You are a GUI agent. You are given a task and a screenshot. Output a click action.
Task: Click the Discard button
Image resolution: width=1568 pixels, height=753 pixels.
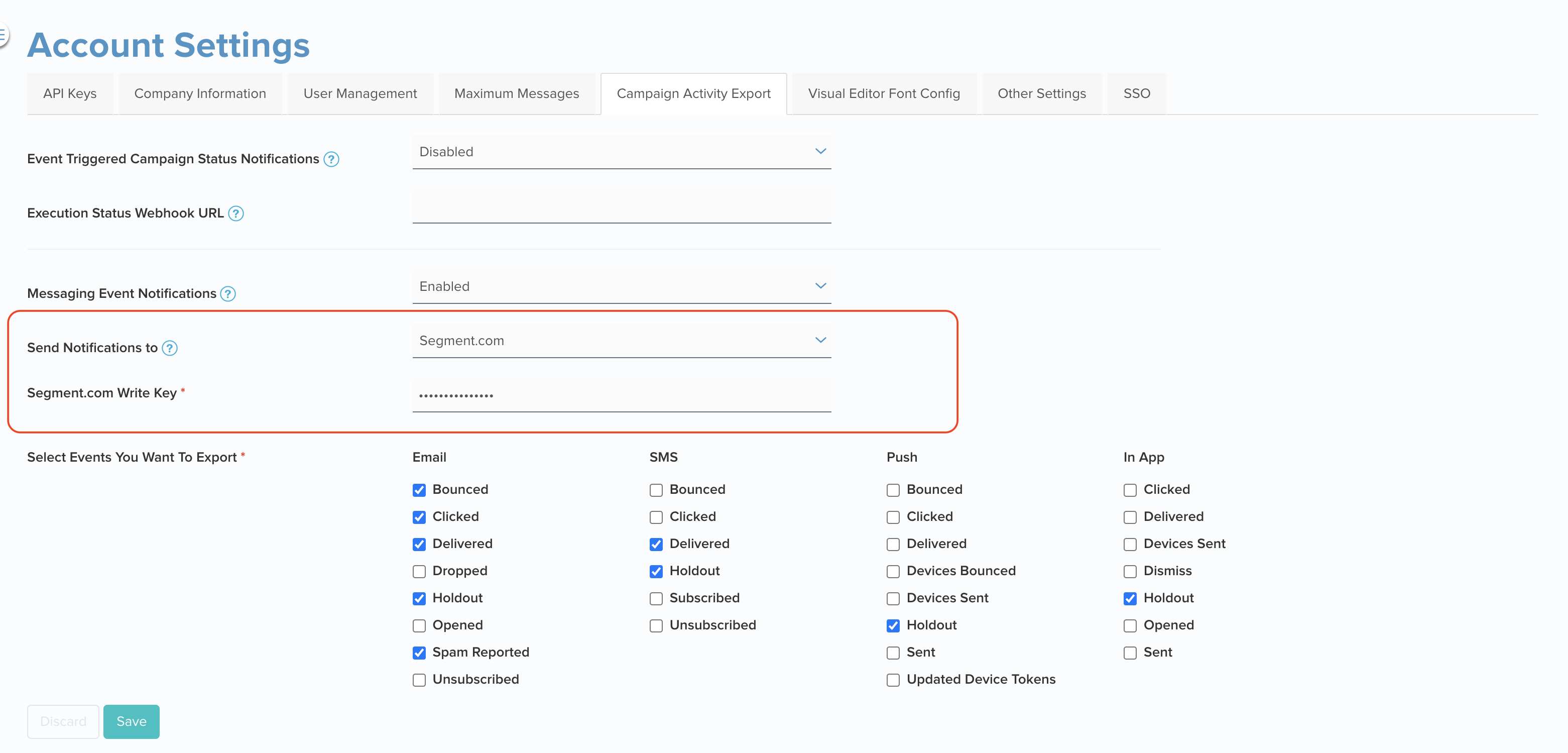pyautogui.click(x=63, y=721)
